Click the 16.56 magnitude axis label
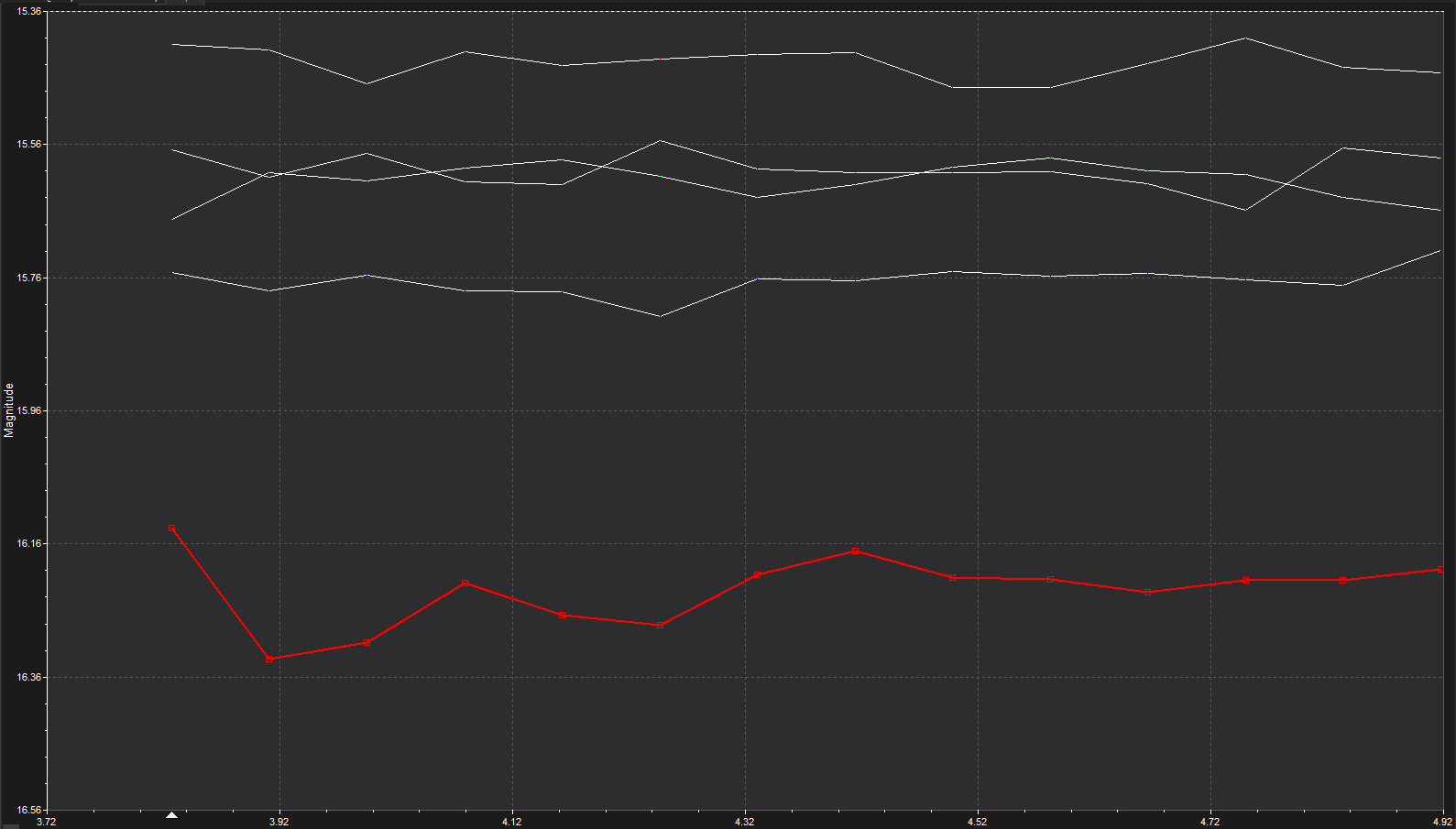Image resolution: width=1456 pixels, height=829 pixels. pos(28,811)
